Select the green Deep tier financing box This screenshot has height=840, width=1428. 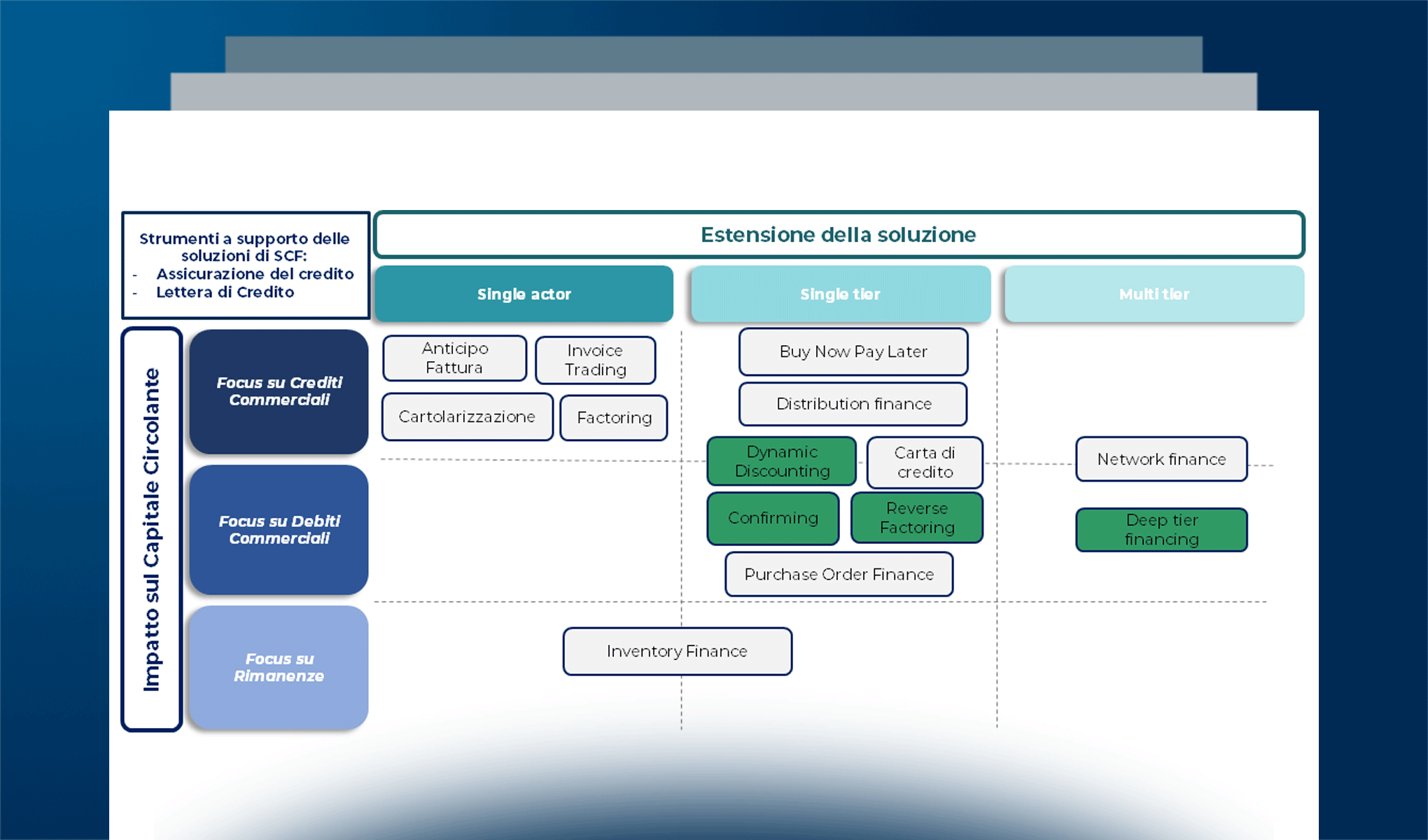(1161, 530)
